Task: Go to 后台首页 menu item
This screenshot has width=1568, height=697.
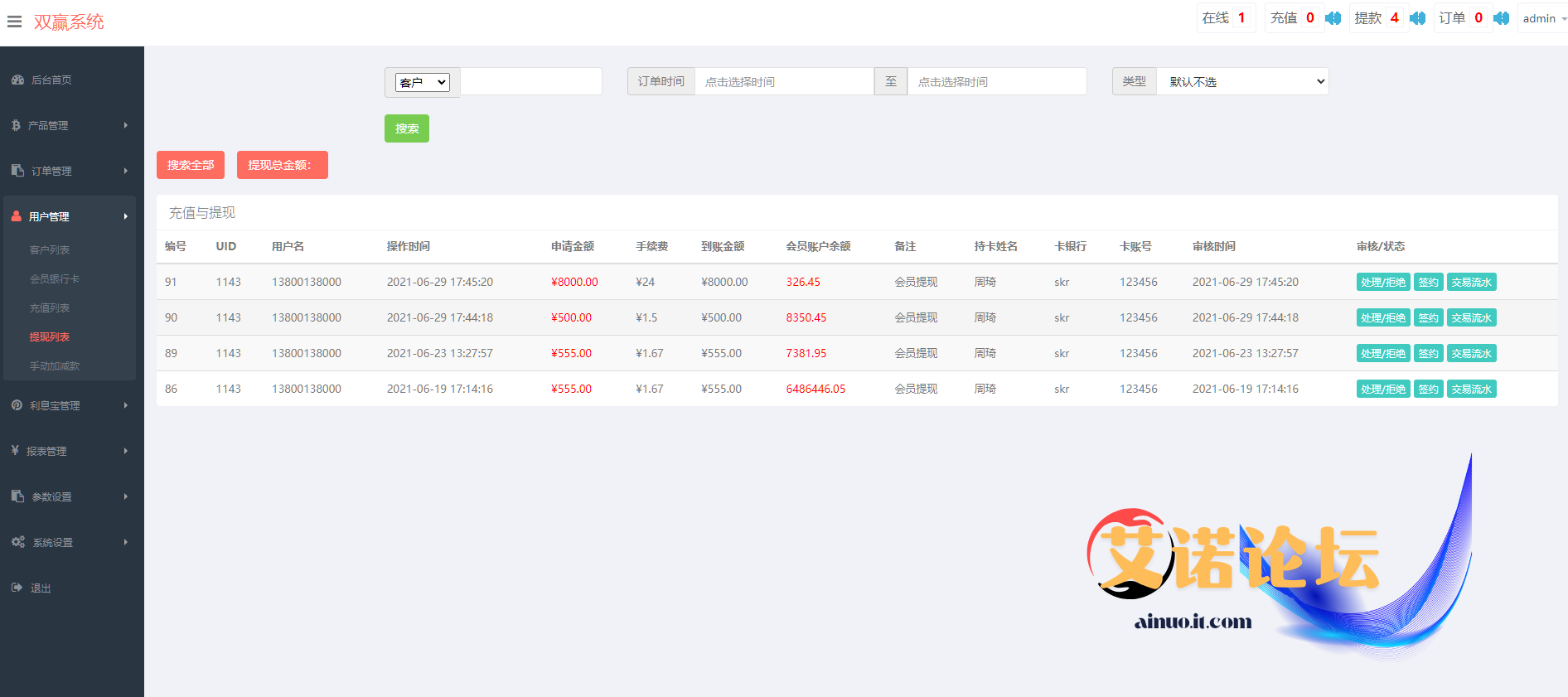Action: (x=51, y=80)
